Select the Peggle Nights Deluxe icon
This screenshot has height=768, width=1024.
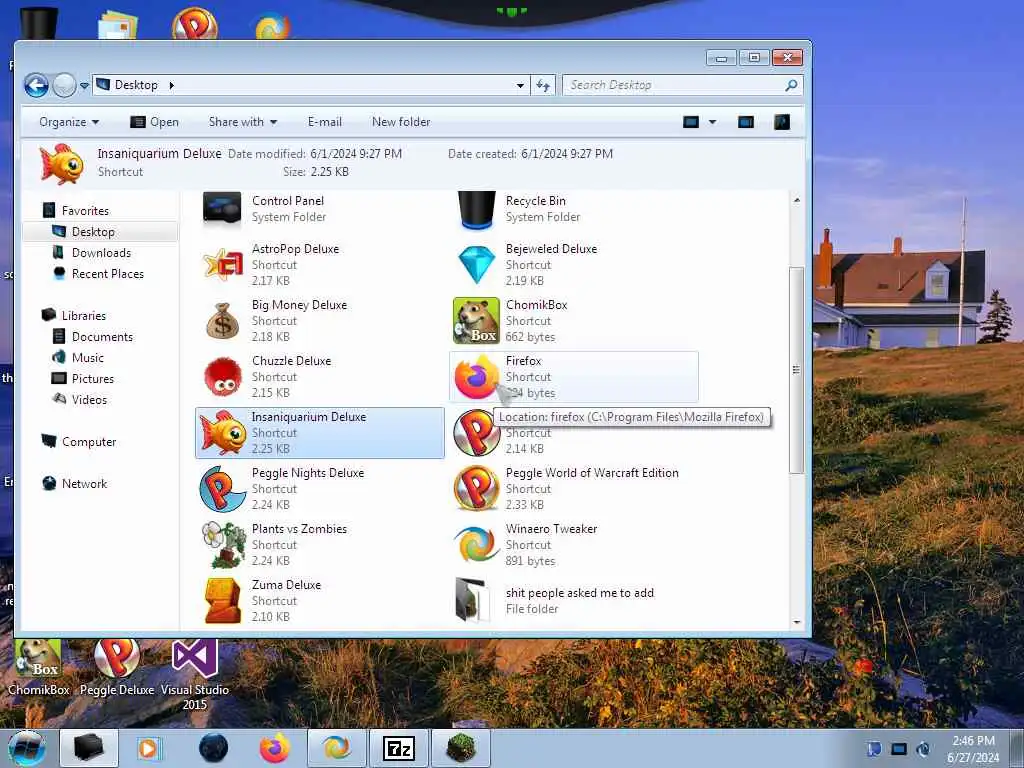(222, 488)
